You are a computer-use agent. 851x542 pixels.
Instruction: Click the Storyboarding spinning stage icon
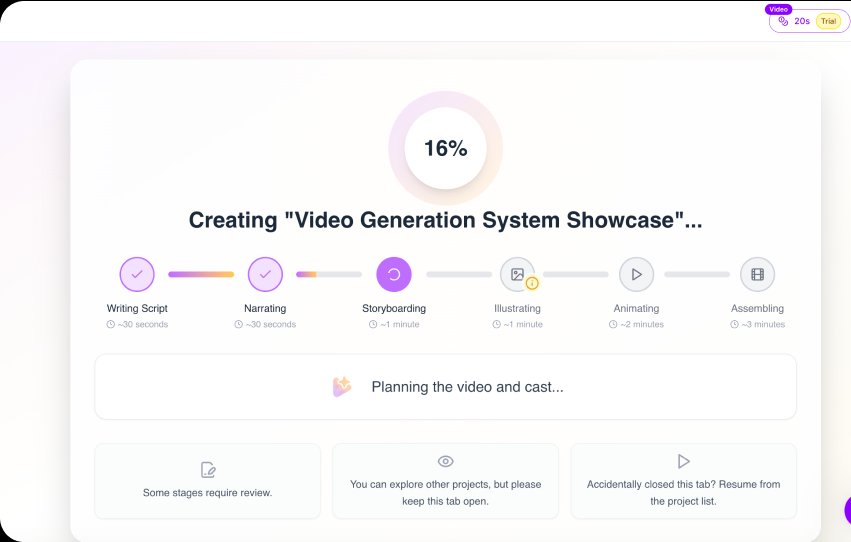393,274
